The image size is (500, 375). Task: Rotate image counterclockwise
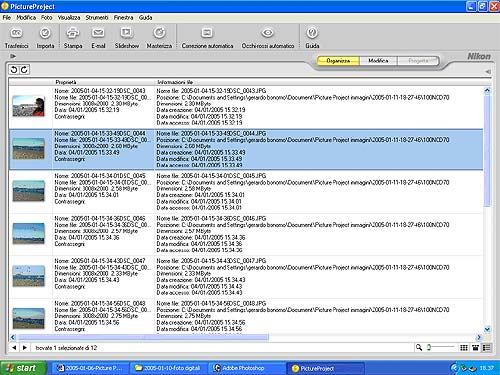click(x=14, y=70)
